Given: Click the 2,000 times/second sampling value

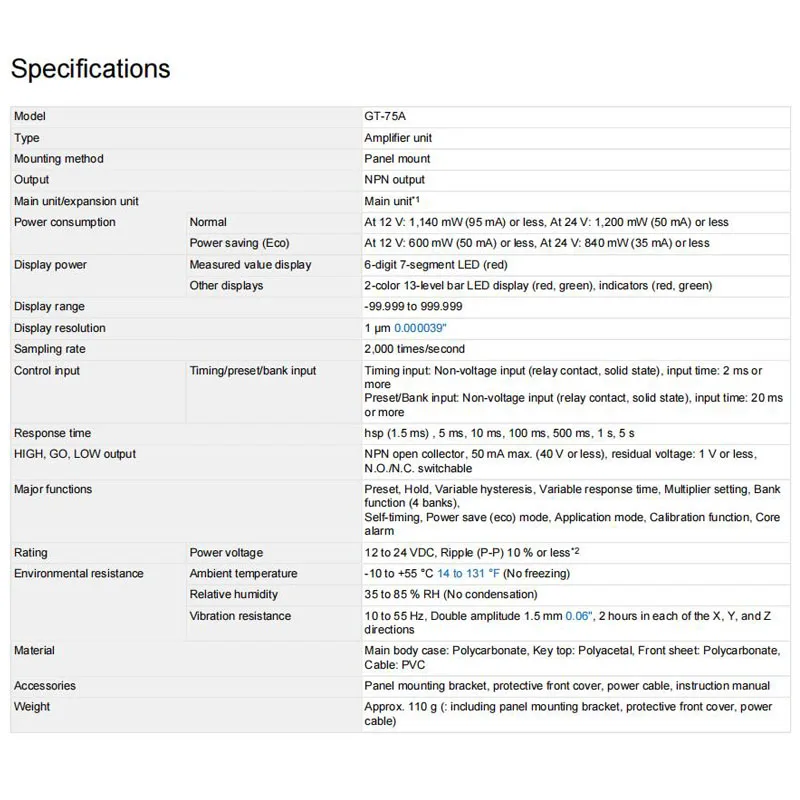Looking at the screenshot, I should (x=414, y=349).
